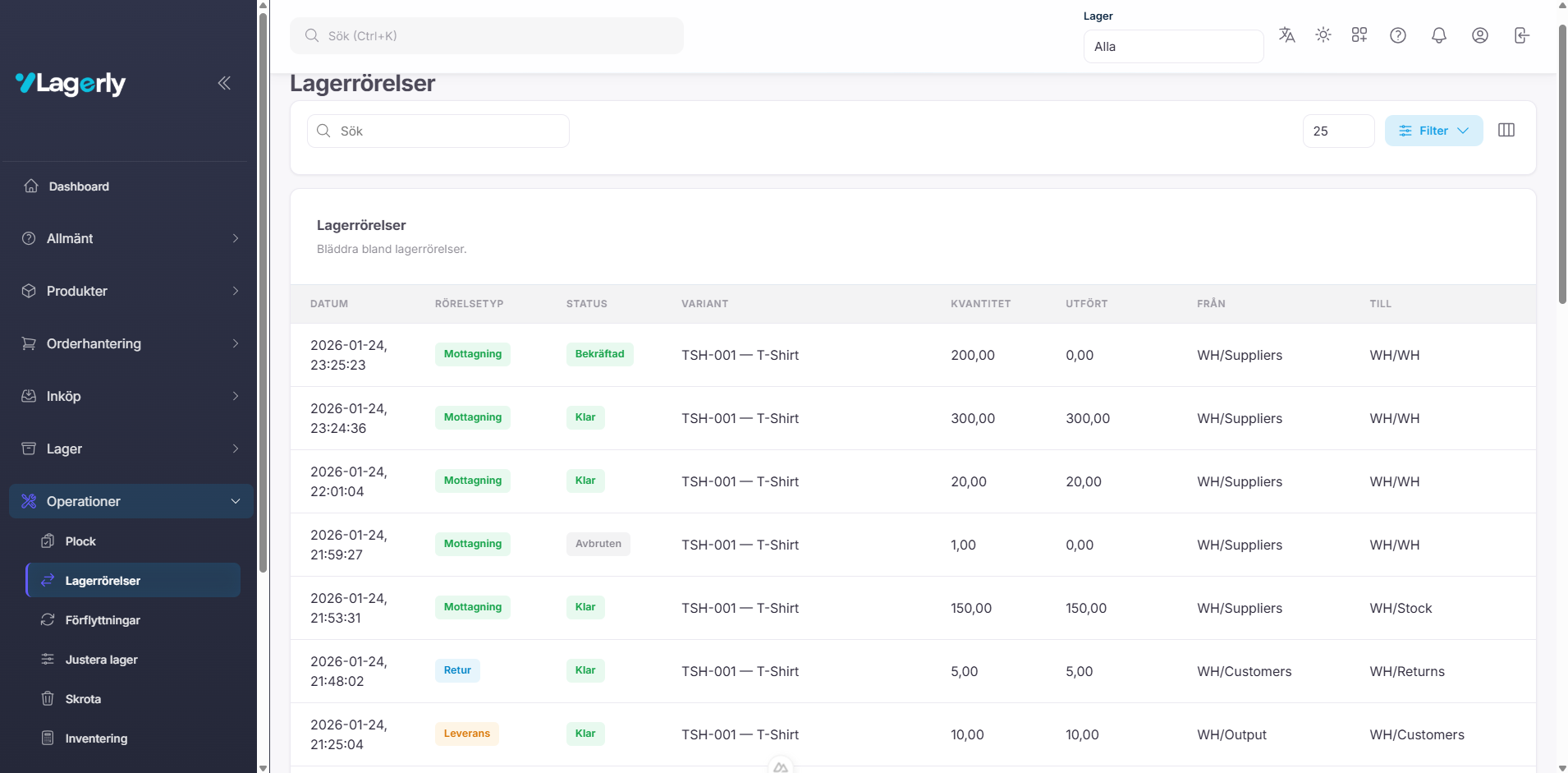The width and height of the screenshot is (1568, 773).
Task: Open the Filter dropdown button
Action: click(1433, 131)
